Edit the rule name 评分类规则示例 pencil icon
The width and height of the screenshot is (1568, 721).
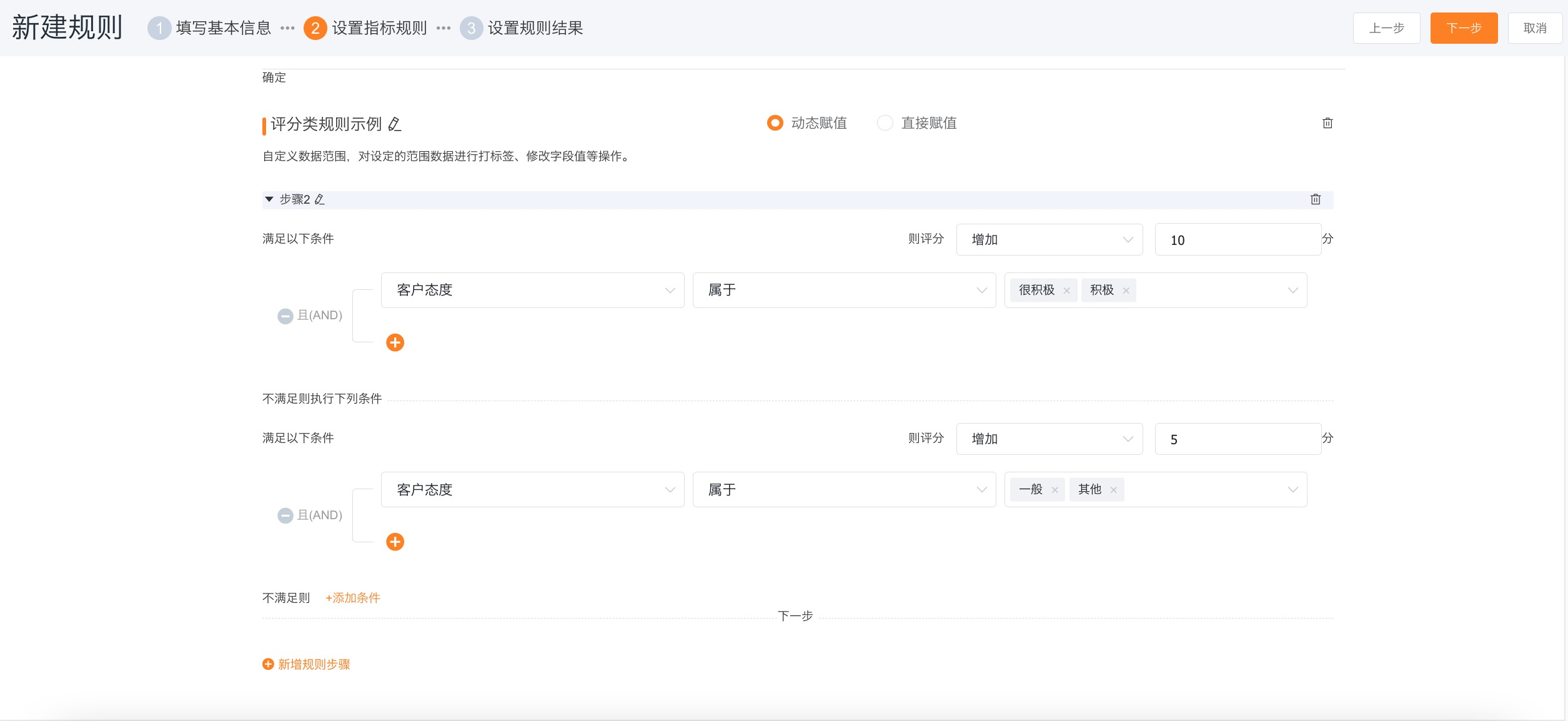(394, 124)
